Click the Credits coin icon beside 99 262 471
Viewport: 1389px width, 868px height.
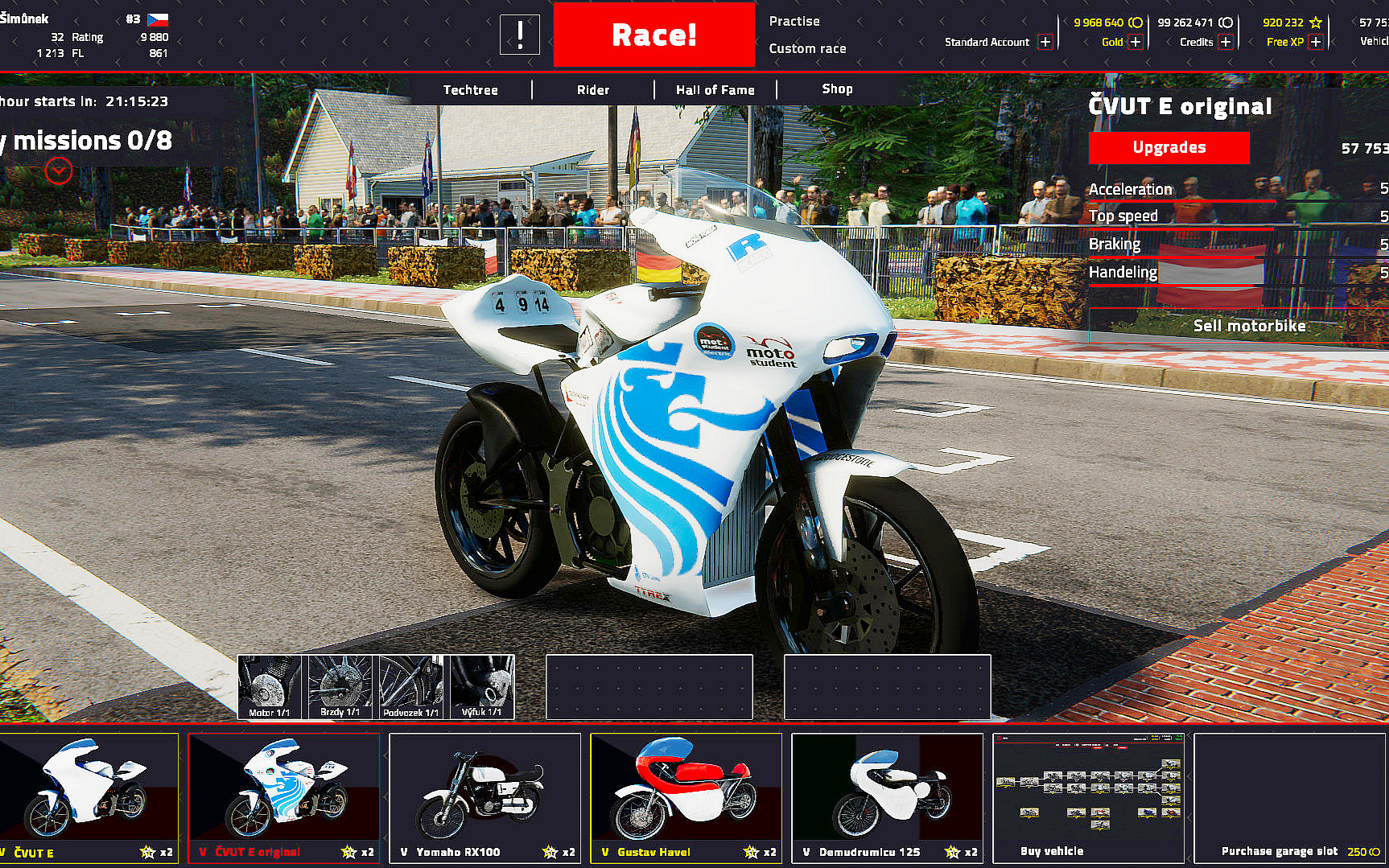pyautogui.click(x=1226, y=23)
